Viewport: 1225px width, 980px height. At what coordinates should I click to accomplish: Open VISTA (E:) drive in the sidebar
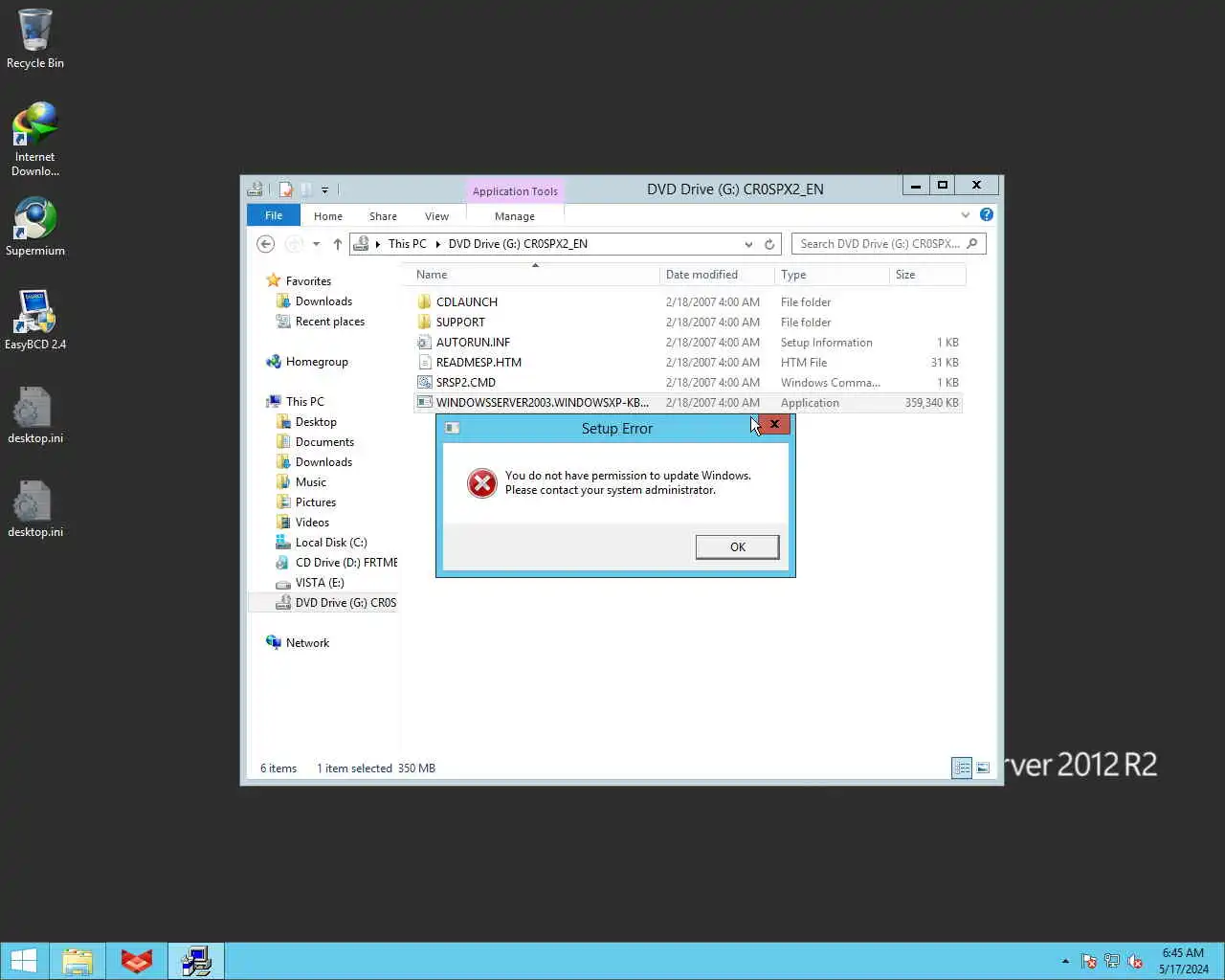coord(319,583)
